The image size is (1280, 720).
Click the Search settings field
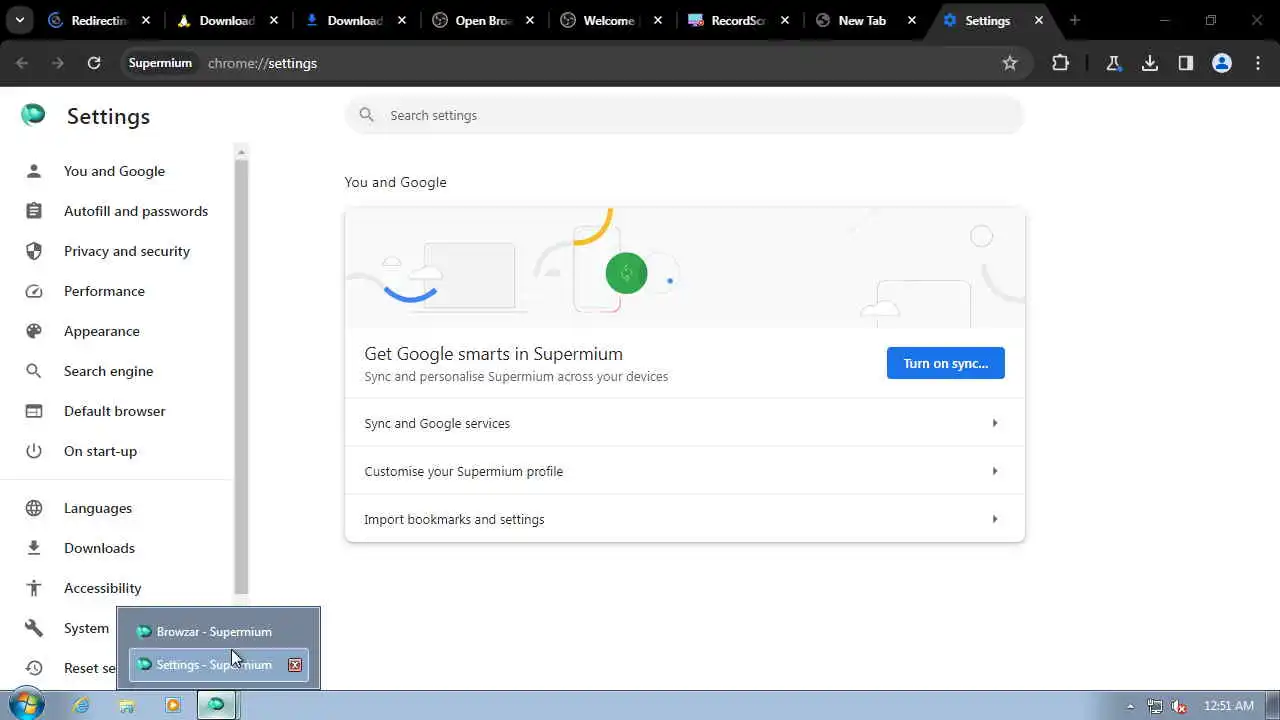pos(685,115)
